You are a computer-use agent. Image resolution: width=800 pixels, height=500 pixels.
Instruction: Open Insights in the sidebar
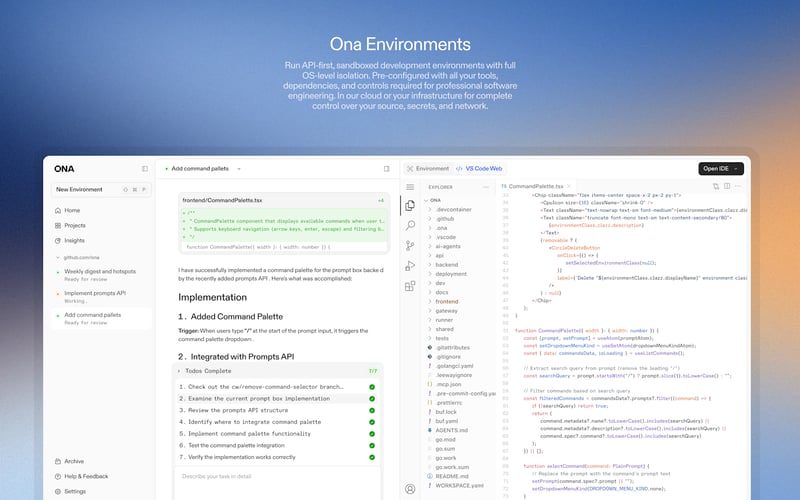click(74, 240)
